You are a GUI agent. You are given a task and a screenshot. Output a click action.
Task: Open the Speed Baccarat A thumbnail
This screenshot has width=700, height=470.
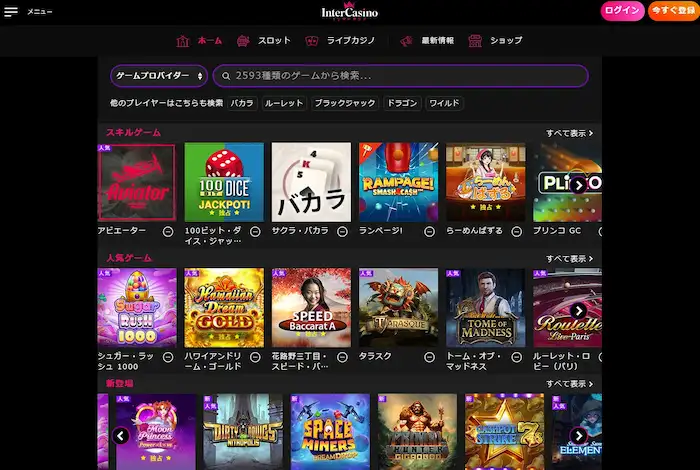point(311,308)
